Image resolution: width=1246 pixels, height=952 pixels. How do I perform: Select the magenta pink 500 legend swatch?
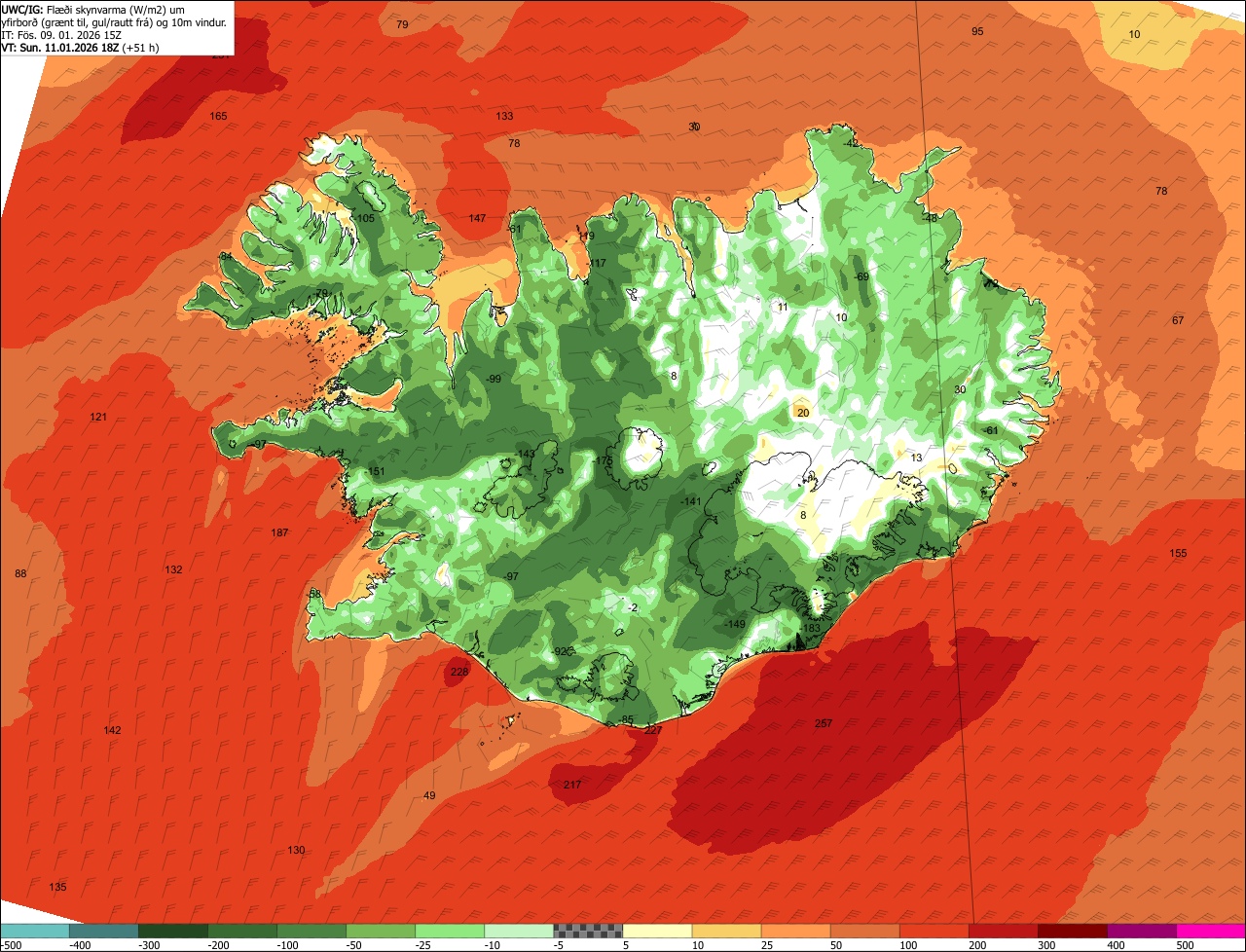(1210, 931)
